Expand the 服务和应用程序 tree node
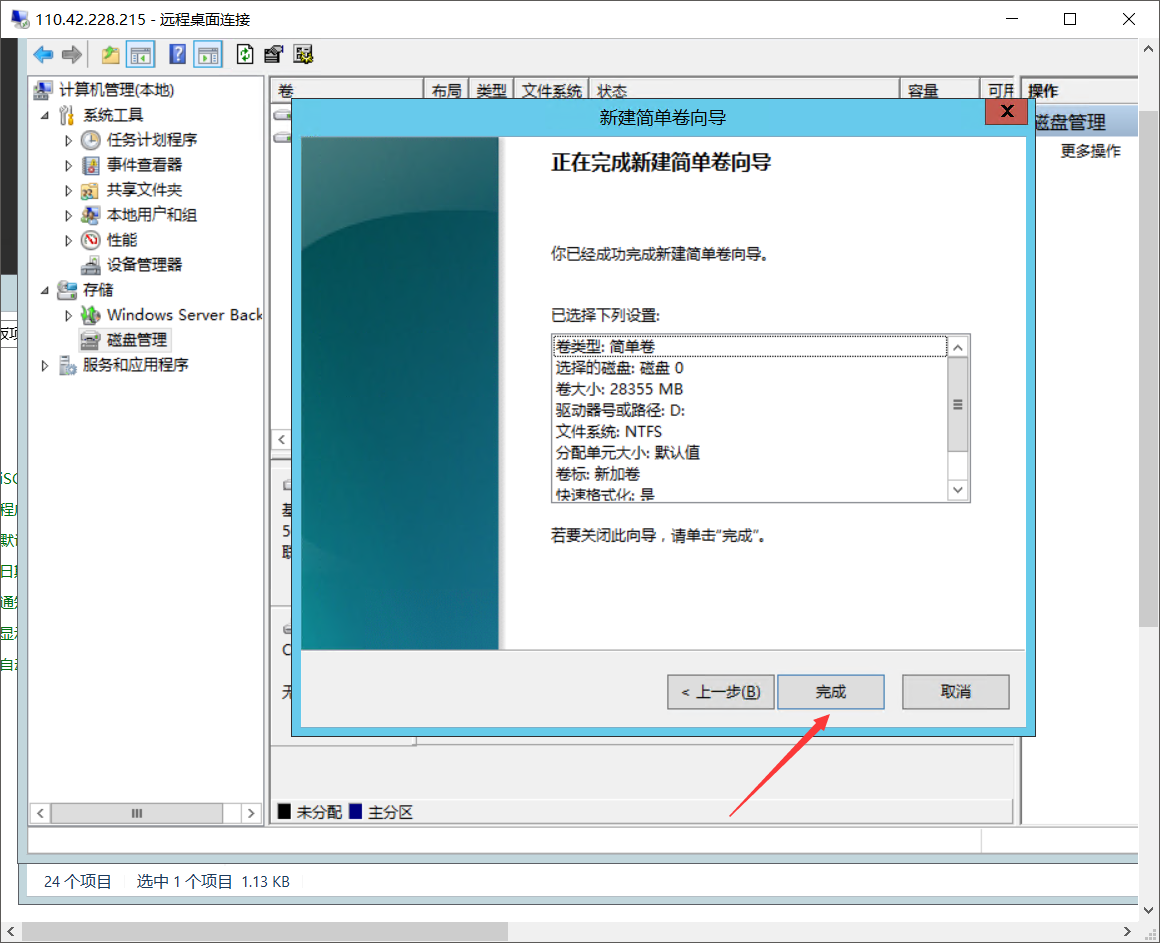The image size is (1160, 943). pyautogui.click(x=44, y=366)
